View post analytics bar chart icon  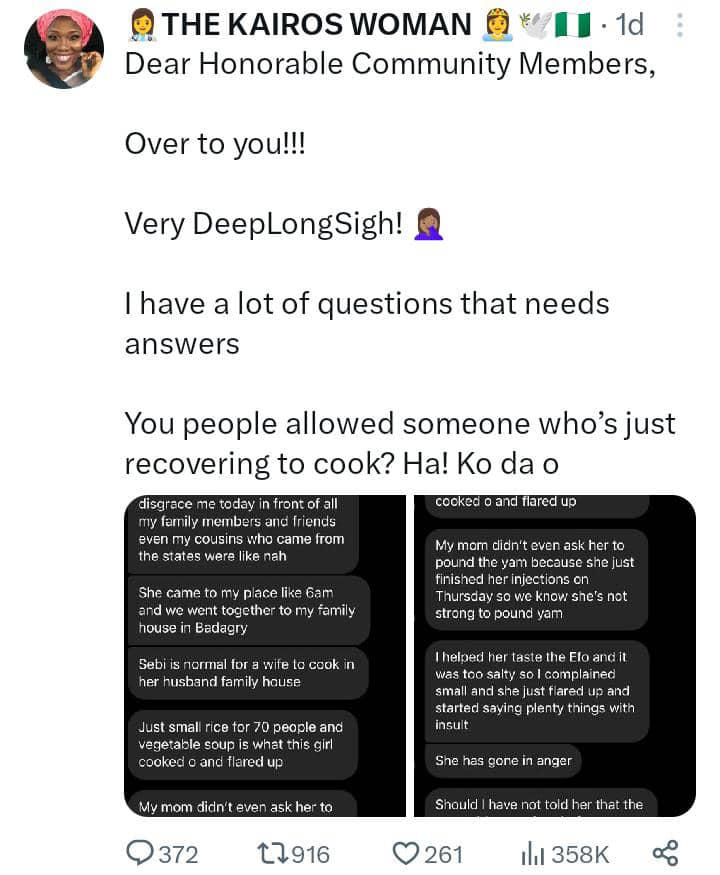530,853
